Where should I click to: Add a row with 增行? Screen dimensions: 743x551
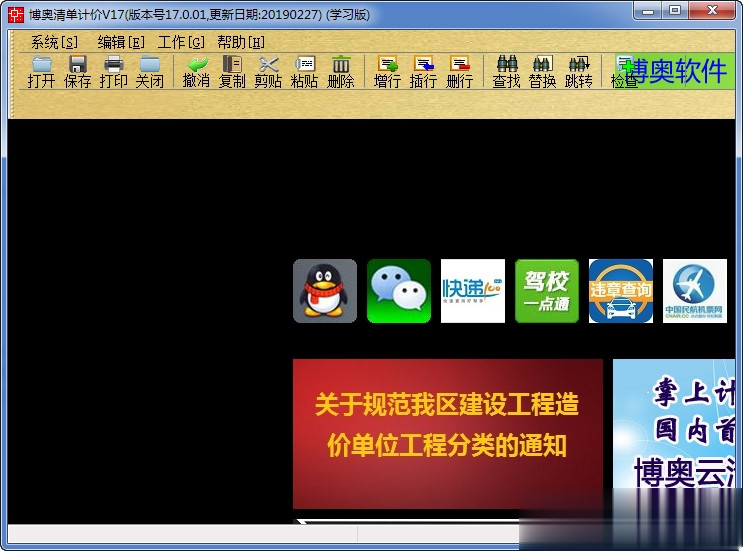click(387, 72)
